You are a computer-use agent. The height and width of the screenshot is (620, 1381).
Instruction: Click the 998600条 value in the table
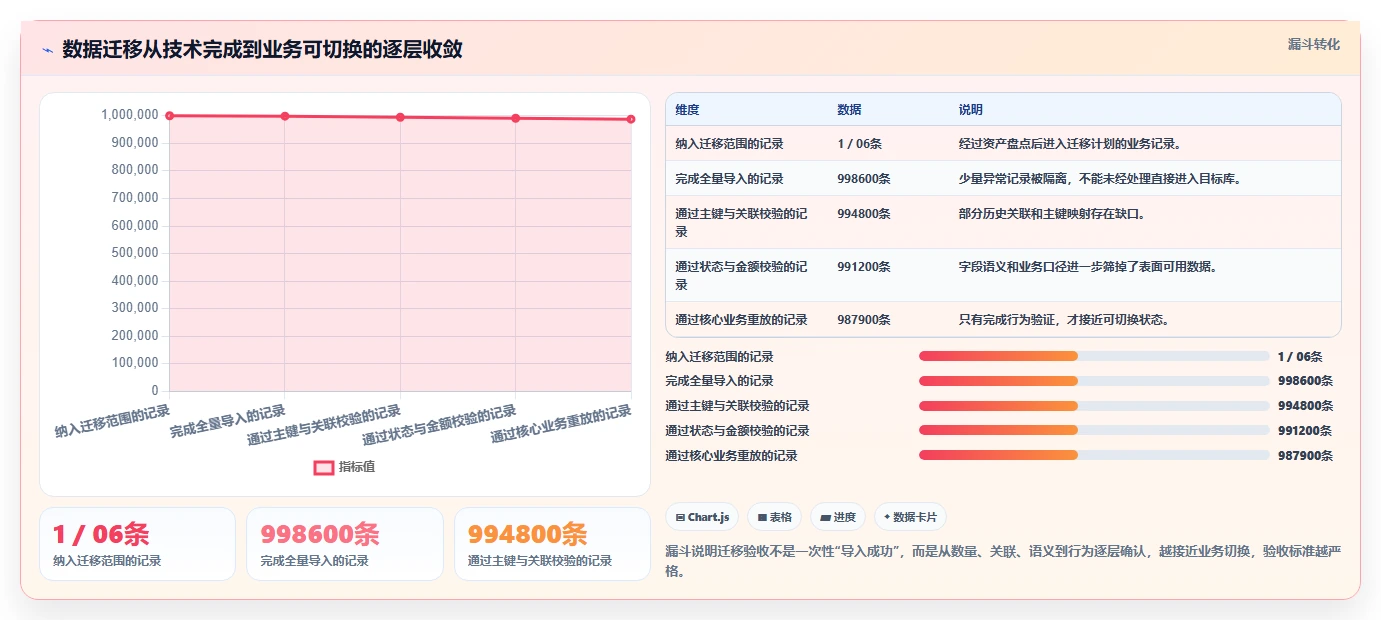[864, 179]
